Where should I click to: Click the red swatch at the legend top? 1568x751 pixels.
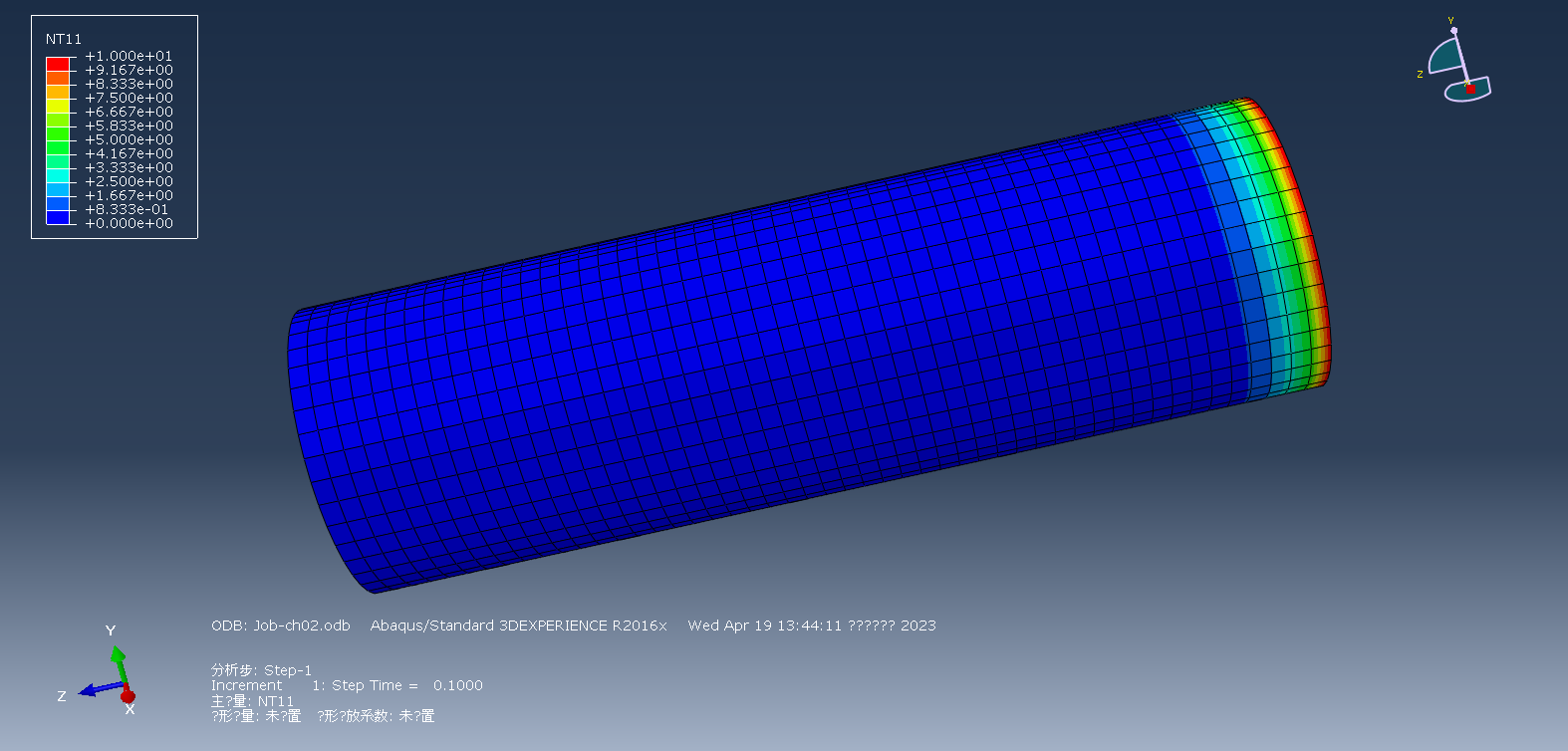point(58,64)
